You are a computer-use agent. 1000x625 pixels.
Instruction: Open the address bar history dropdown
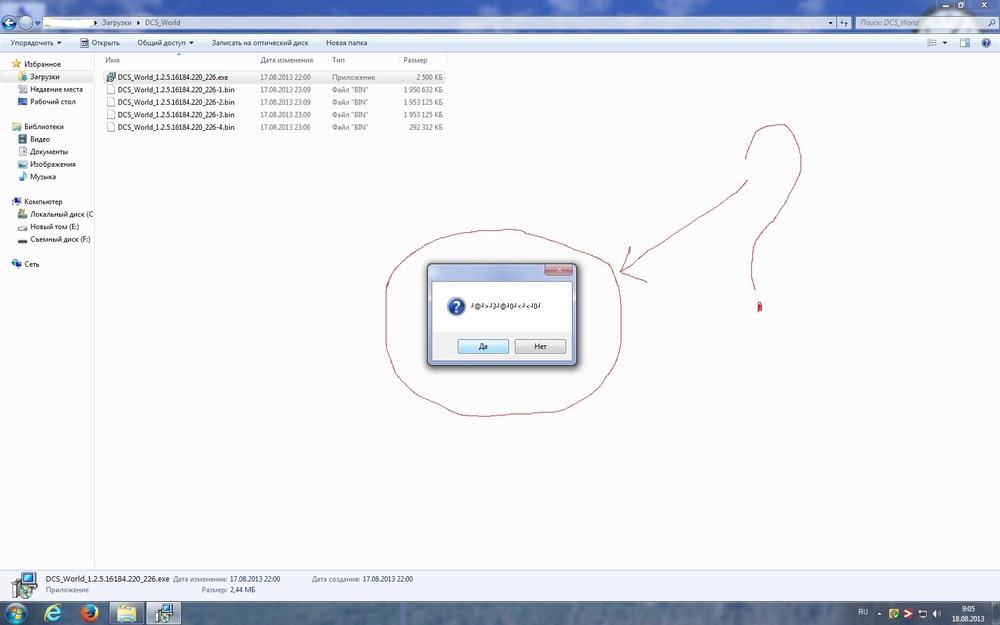[x=830, y=22]
